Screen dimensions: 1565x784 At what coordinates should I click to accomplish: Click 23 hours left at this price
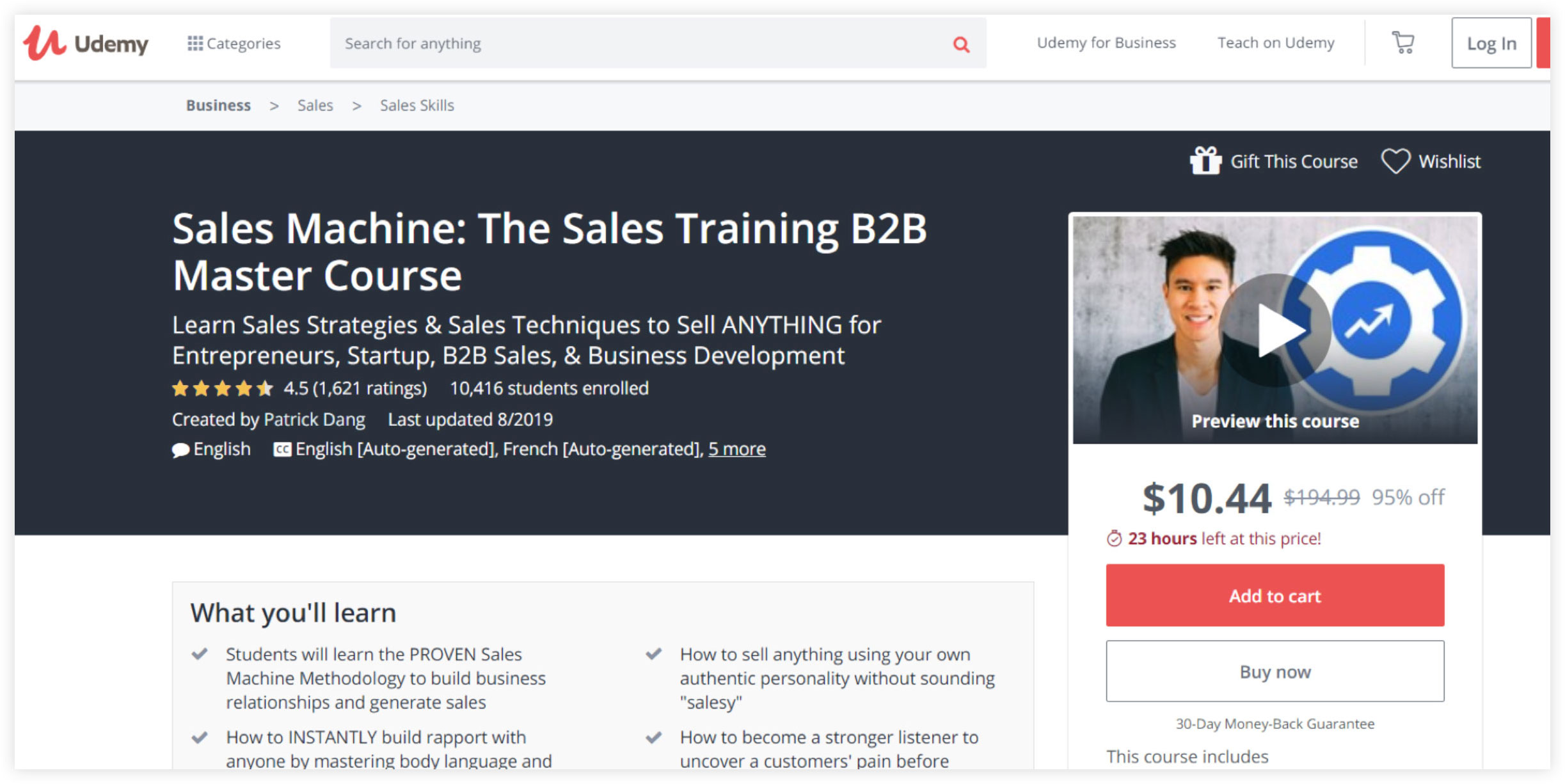[1224, 538]
